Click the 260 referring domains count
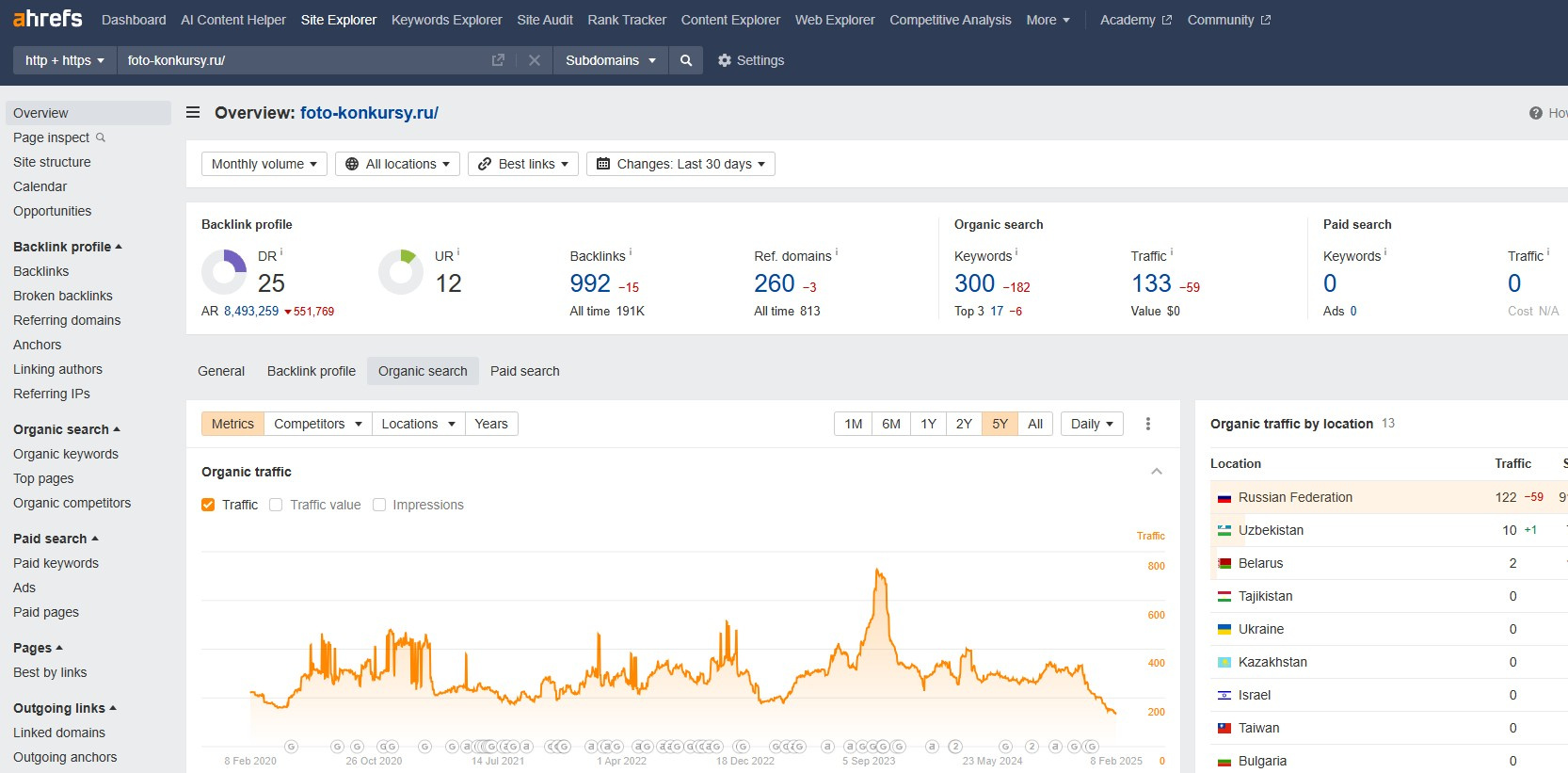The width and height of the screenshot is (1568, 773). coord(775,283)
